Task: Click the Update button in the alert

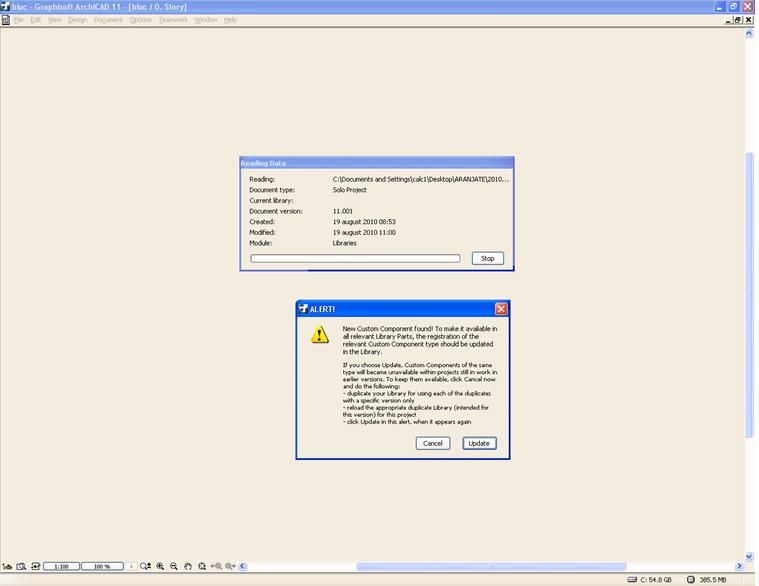Action: [479, 443]
